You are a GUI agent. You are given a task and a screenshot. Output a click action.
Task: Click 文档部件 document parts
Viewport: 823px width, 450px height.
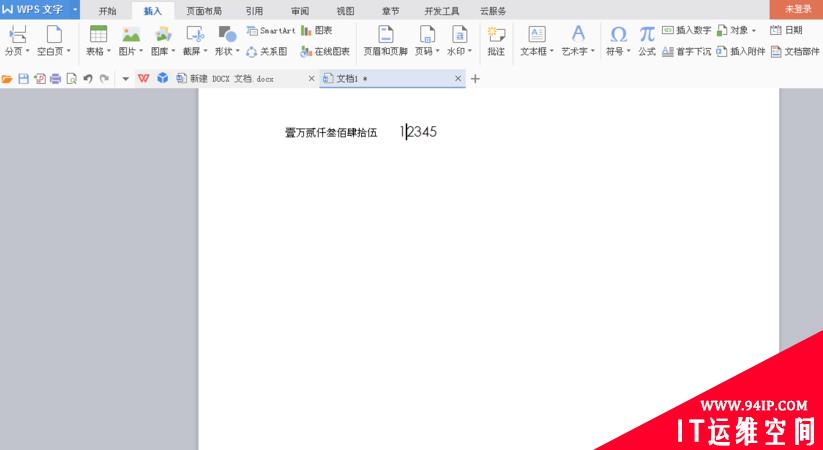[795, 51]
